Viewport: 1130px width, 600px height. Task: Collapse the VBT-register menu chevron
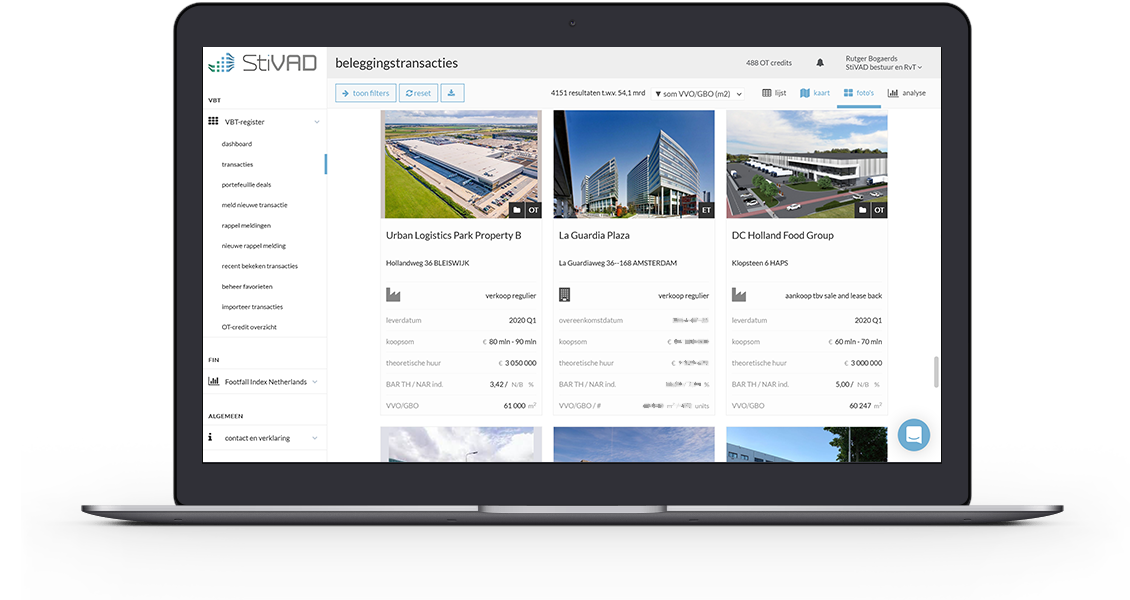tap(316, 122)
